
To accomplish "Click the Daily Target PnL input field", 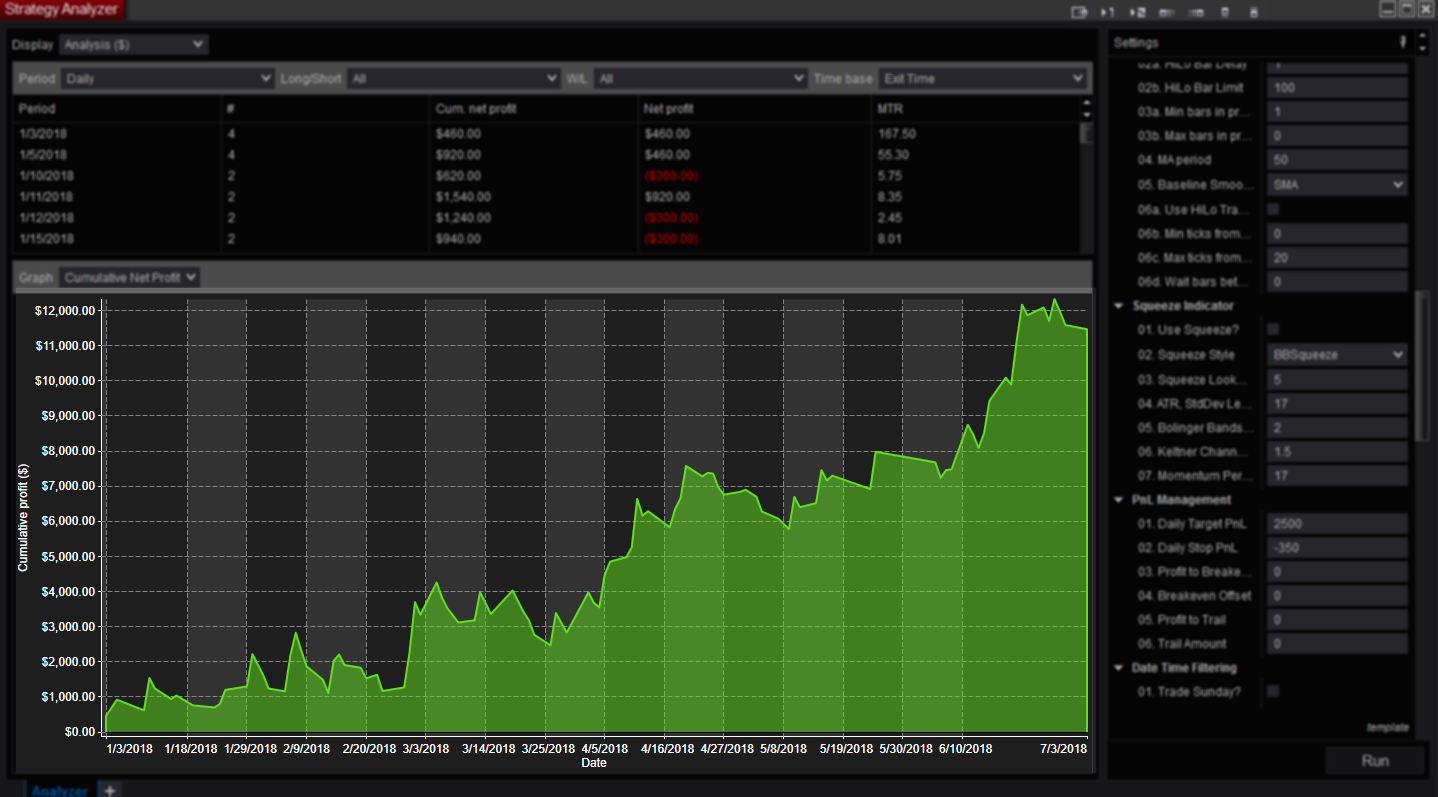I will pyautogui.click(x=1337, y=524).
